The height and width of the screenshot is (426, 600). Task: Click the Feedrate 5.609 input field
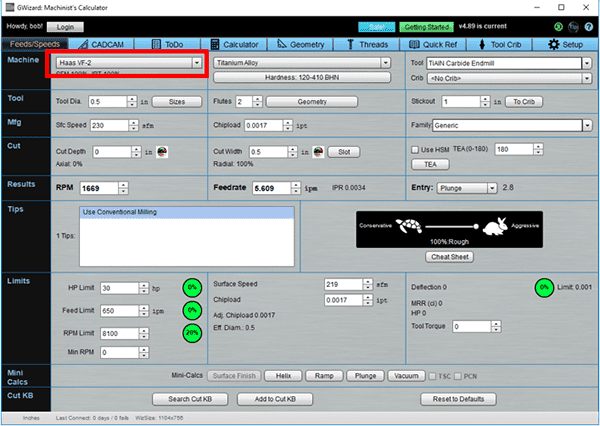pos(272,188)
